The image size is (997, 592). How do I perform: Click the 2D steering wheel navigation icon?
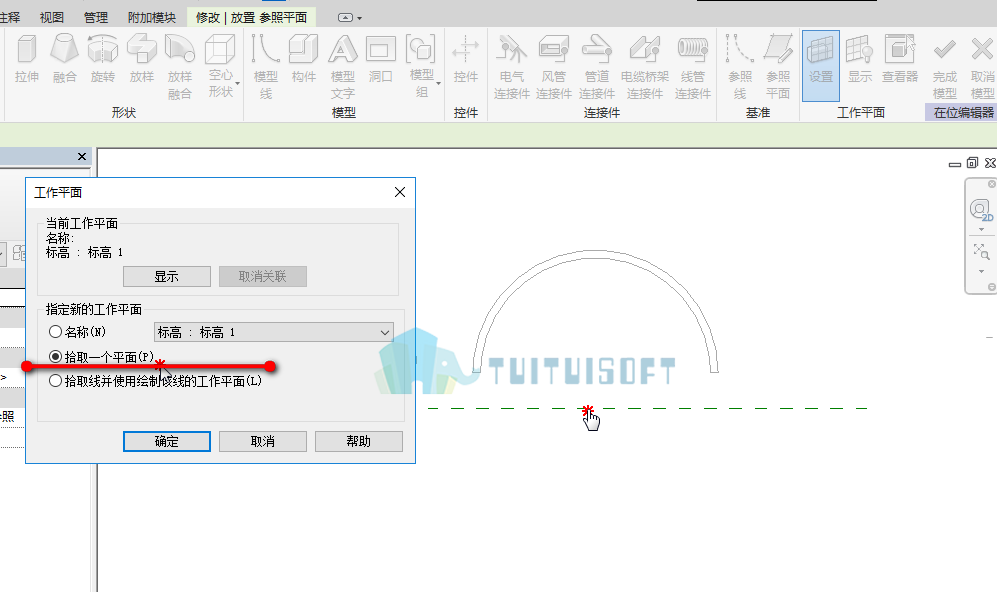point(981,210)
